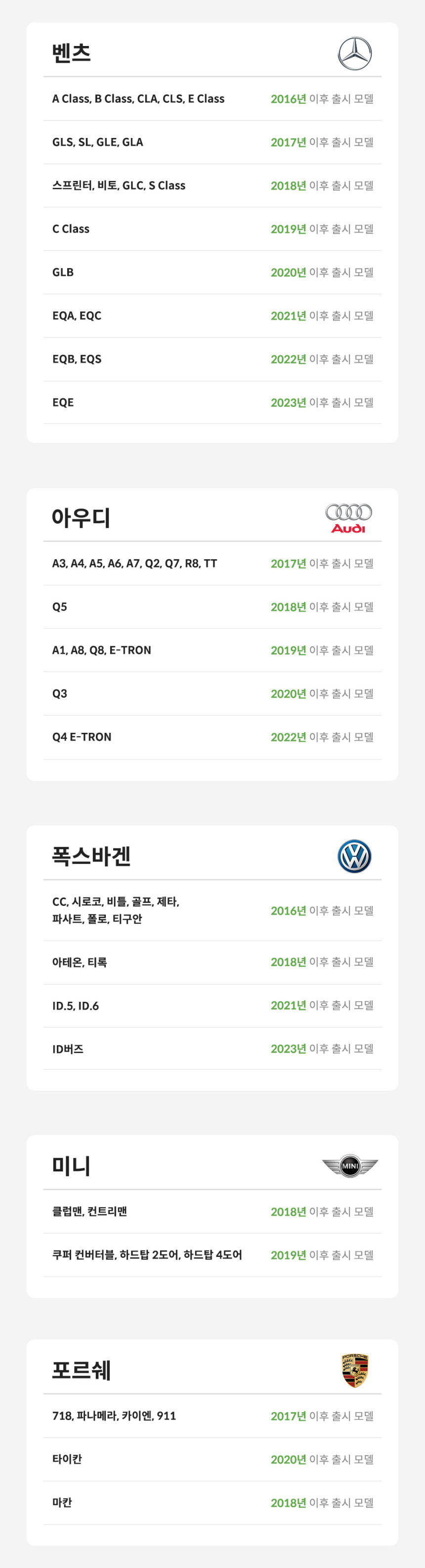This screenshot has width=425, height=1568.
Task: Click the MINI winged logo
Action: tap(349, 1165)
